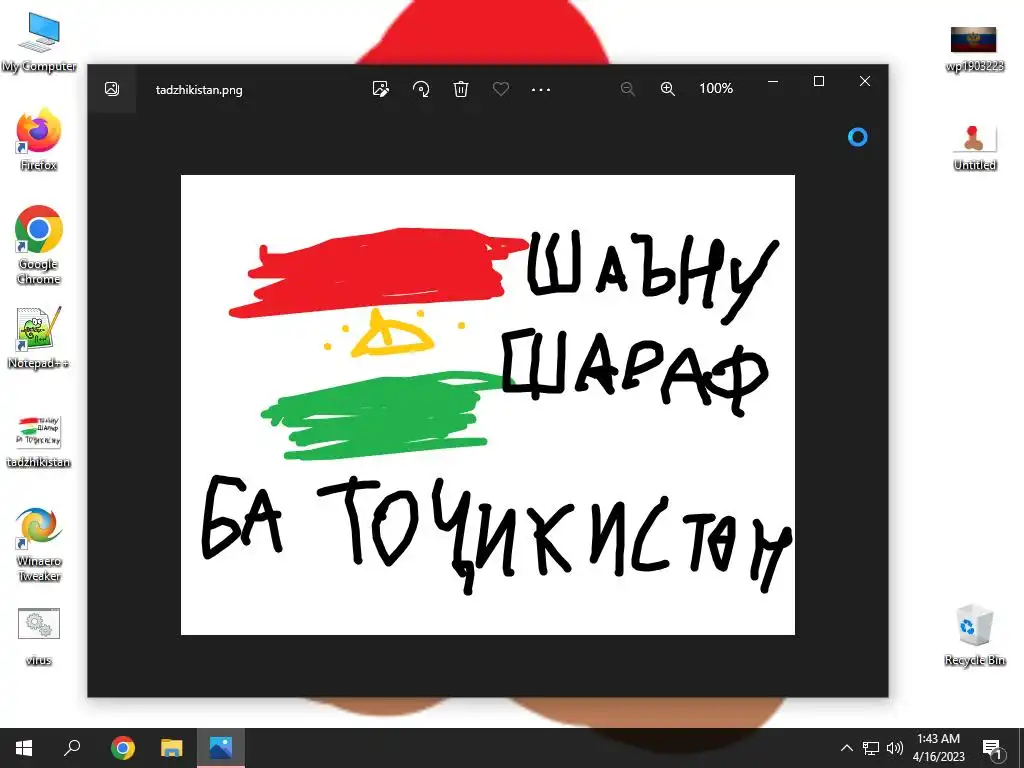Viewport: 1024px width, 768px height.
Task: Click the tadzhikistan.png file name in title bar
Action: coord(199,90)
